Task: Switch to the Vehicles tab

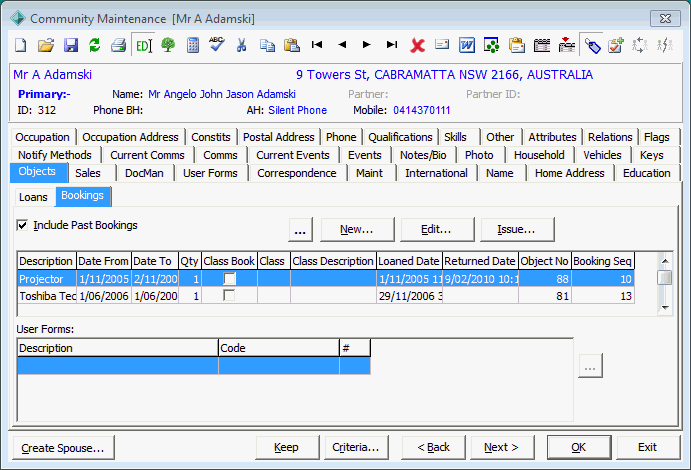Action: point(602,155)
